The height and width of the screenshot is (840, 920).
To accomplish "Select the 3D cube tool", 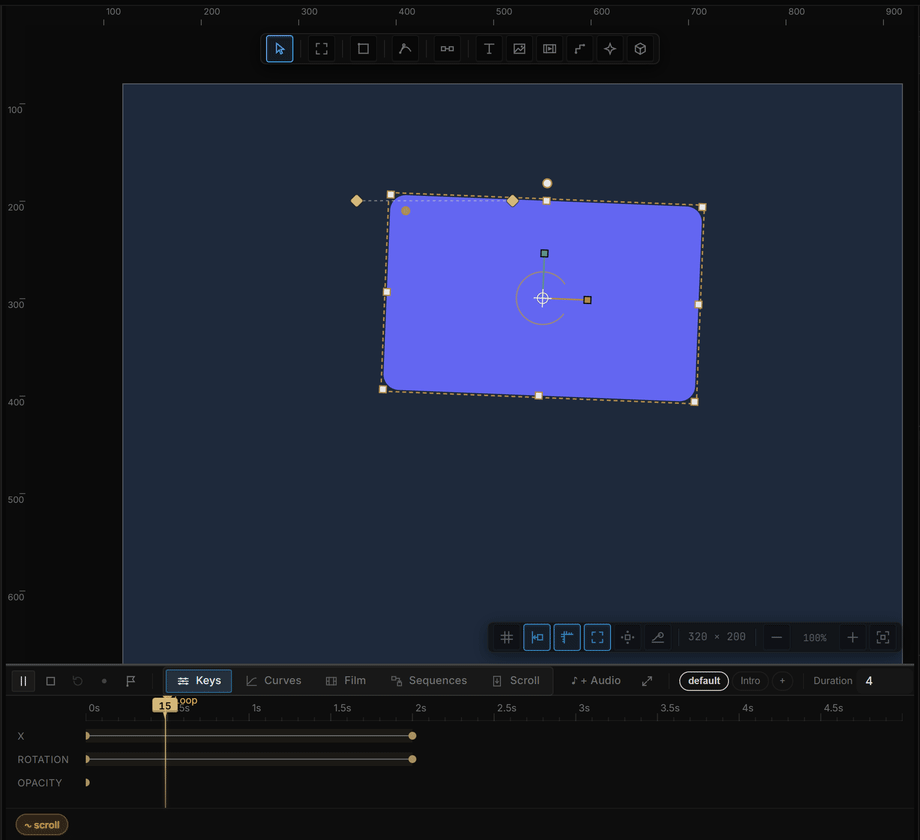I will point(640,49).
